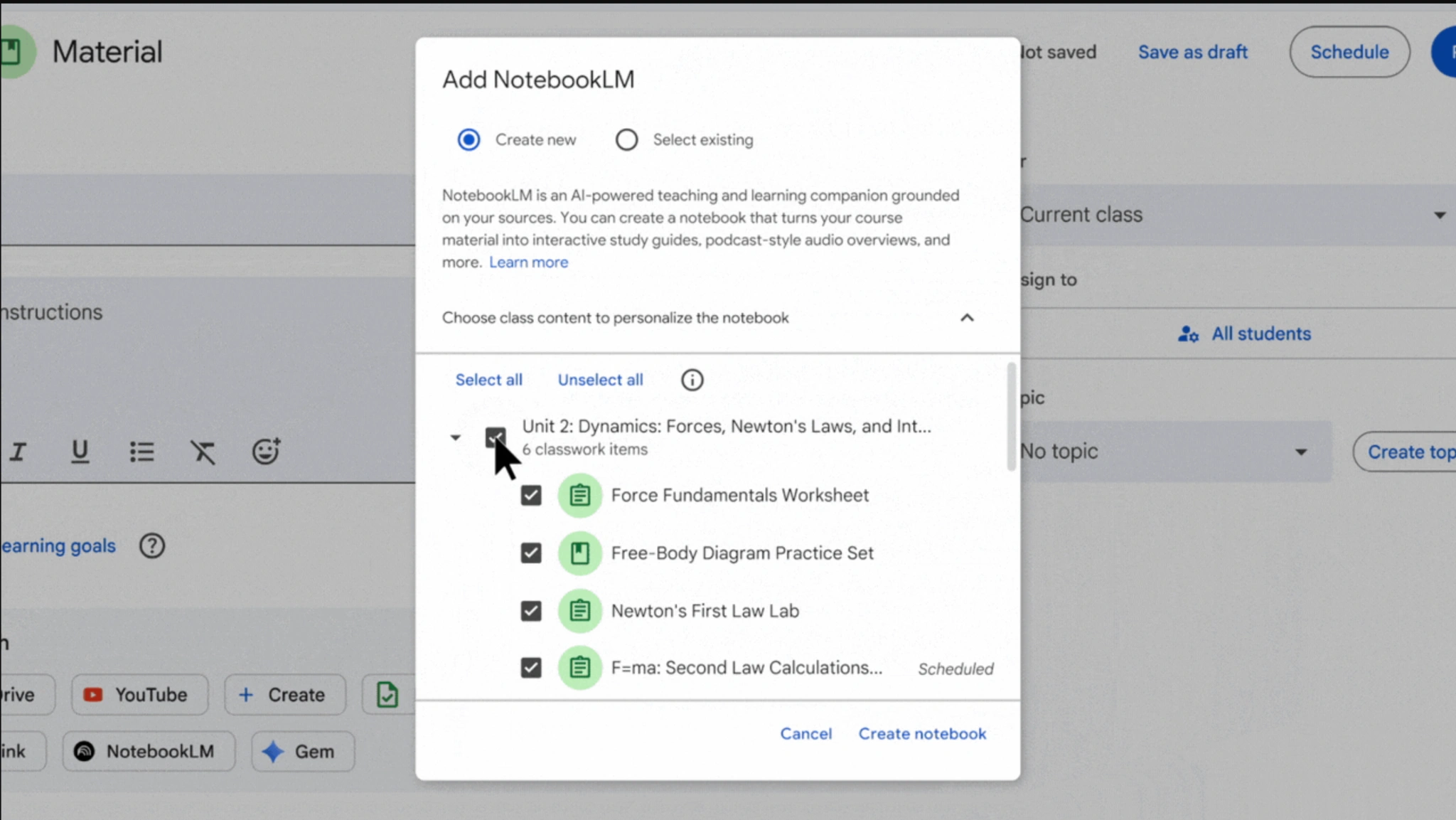Choose the Select existing radio option
This screenshot has width=1456, height=820.
tap(626, 139)
